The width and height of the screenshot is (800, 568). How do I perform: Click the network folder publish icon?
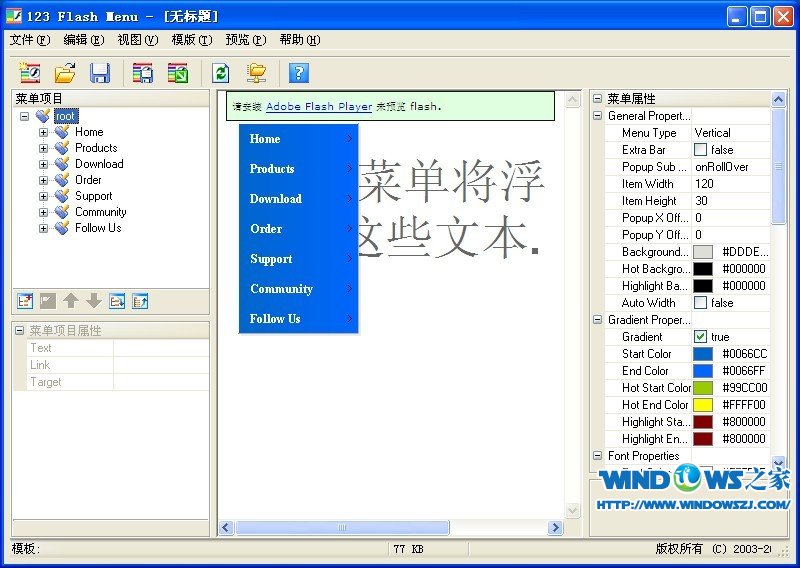[x=257, y=73]
